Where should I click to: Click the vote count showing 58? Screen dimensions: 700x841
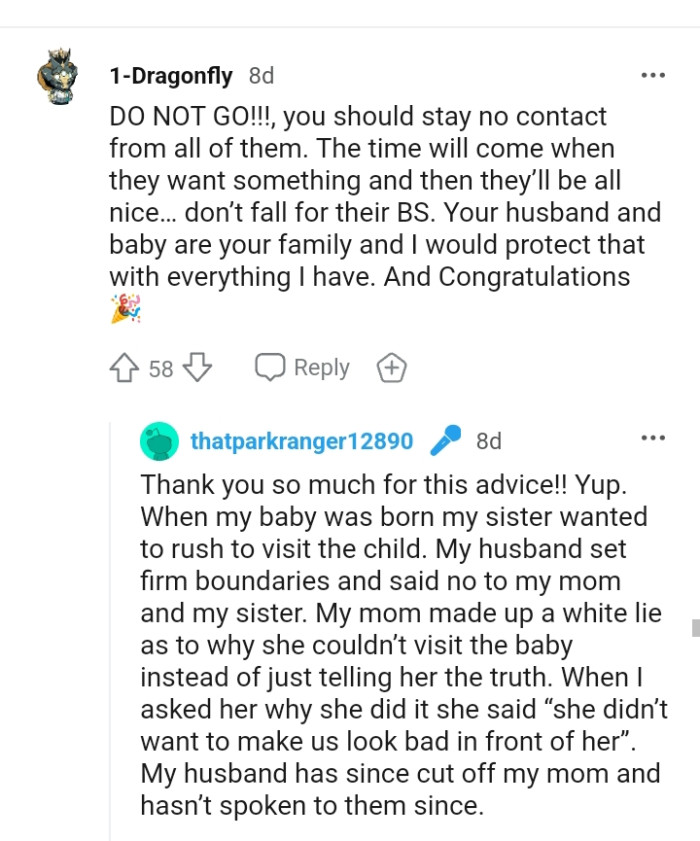coord(160,367)
